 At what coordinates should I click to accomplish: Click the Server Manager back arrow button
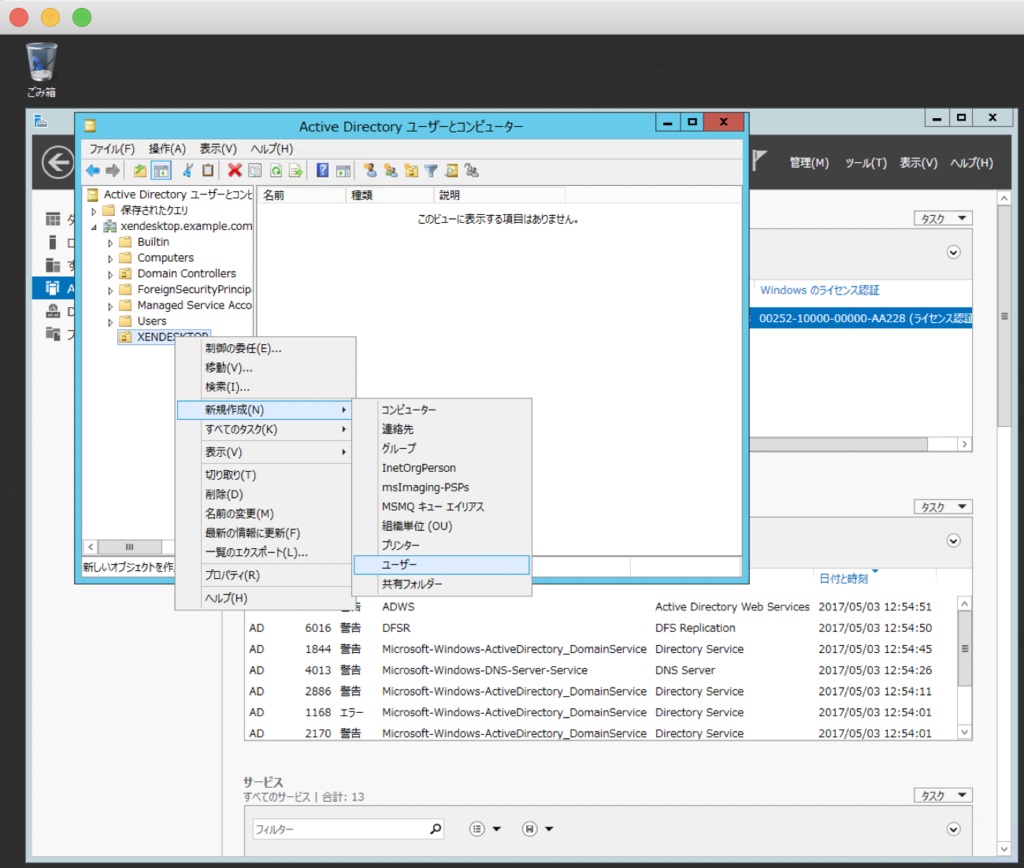pyautogui.click(x=57, y=163)
